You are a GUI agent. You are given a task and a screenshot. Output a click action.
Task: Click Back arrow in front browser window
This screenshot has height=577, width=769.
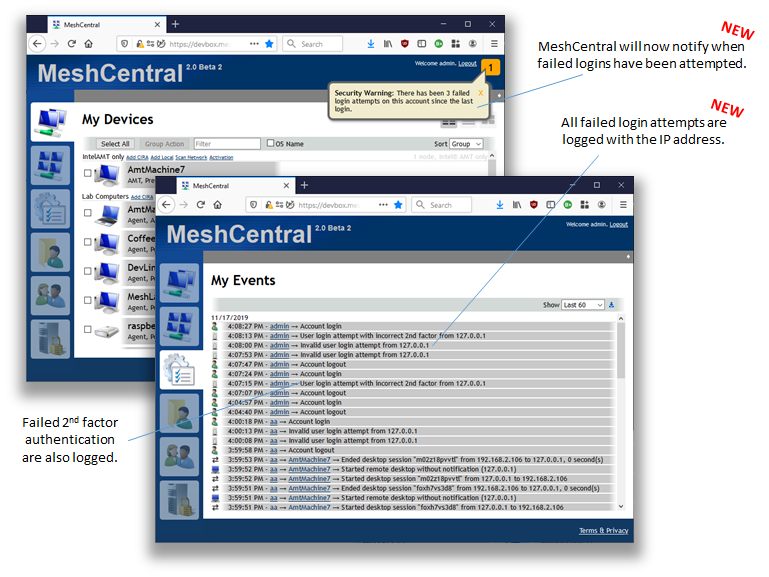pos(167,204)
